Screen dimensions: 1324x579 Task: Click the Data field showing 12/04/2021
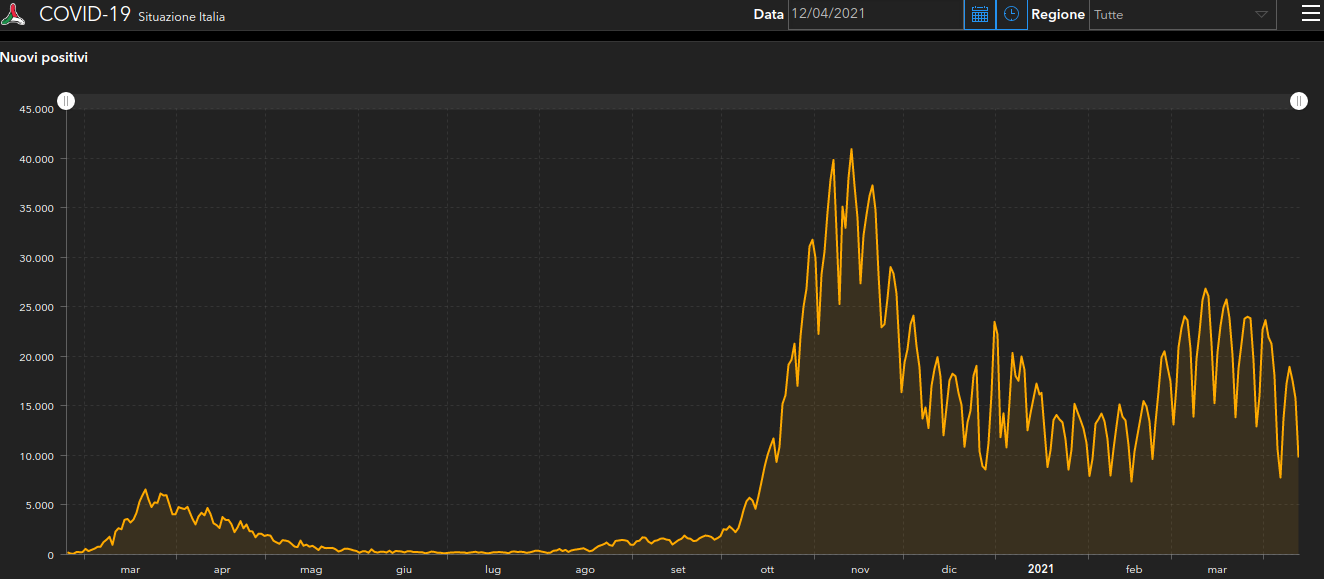point(874,14)
